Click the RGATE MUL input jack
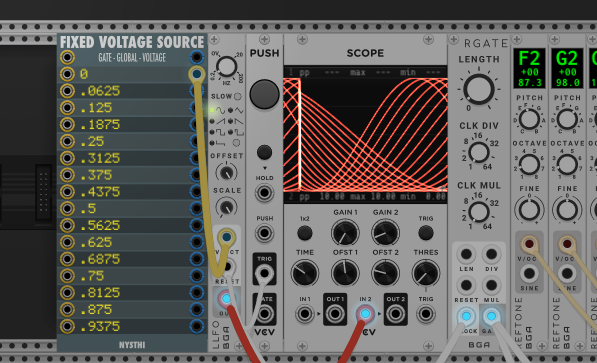Viewport: 597px width, 363px height. tap(491, 285)
